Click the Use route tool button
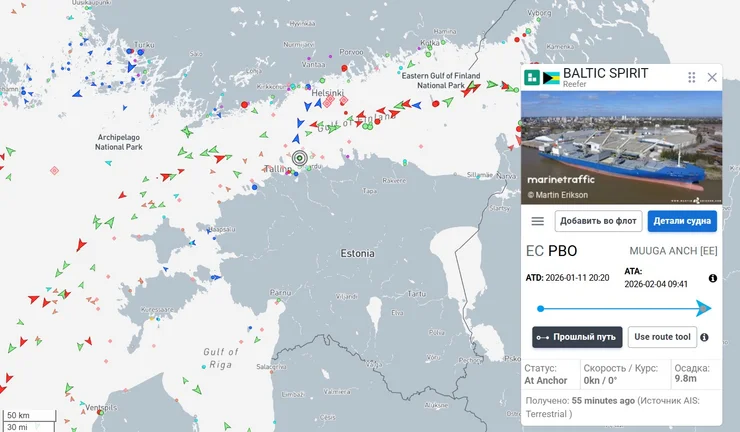Image resolution: width=740 pixels, height=432 pixels. [x=662, y=337]
